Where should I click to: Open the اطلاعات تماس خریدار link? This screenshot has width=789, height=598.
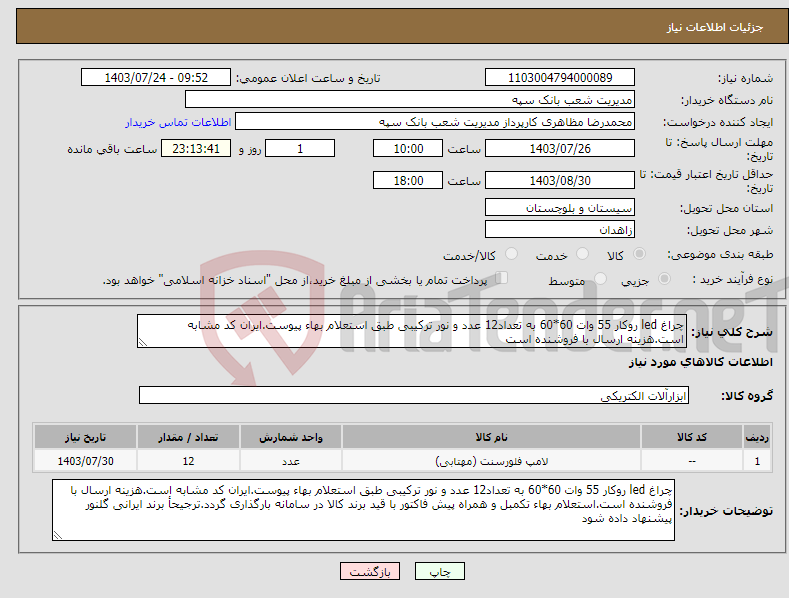point(178,122)
